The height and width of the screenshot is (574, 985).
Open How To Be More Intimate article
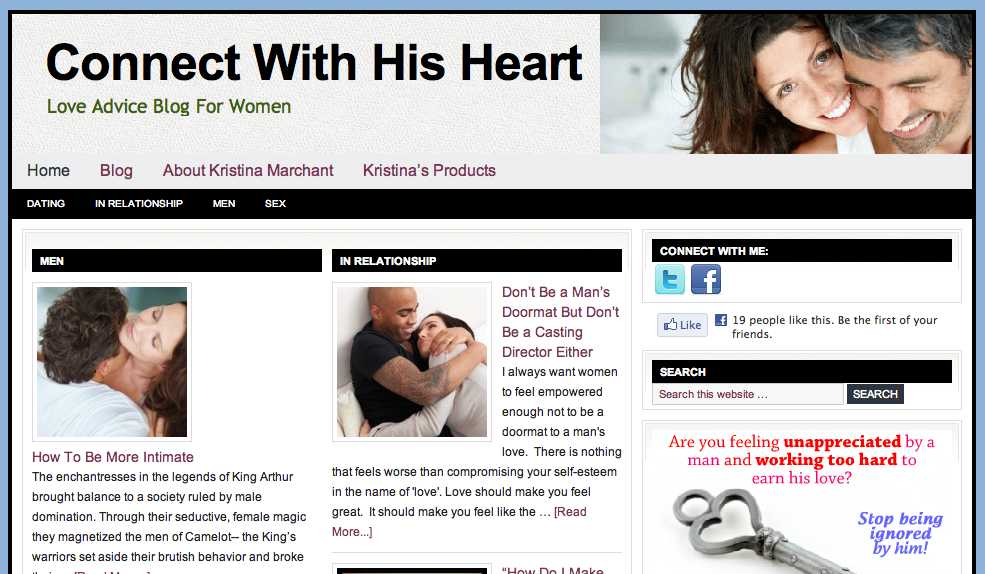pos(112,457)
